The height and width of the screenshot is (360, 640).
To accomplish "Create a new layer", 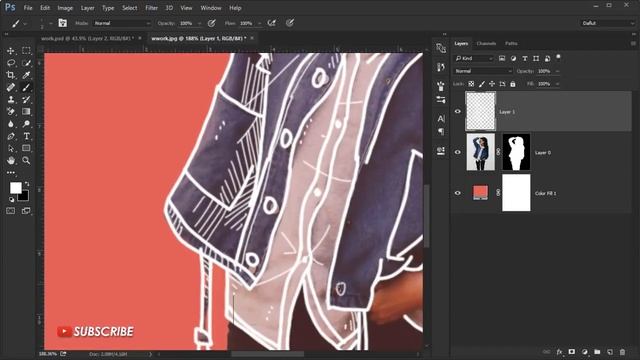I will 610,352.
